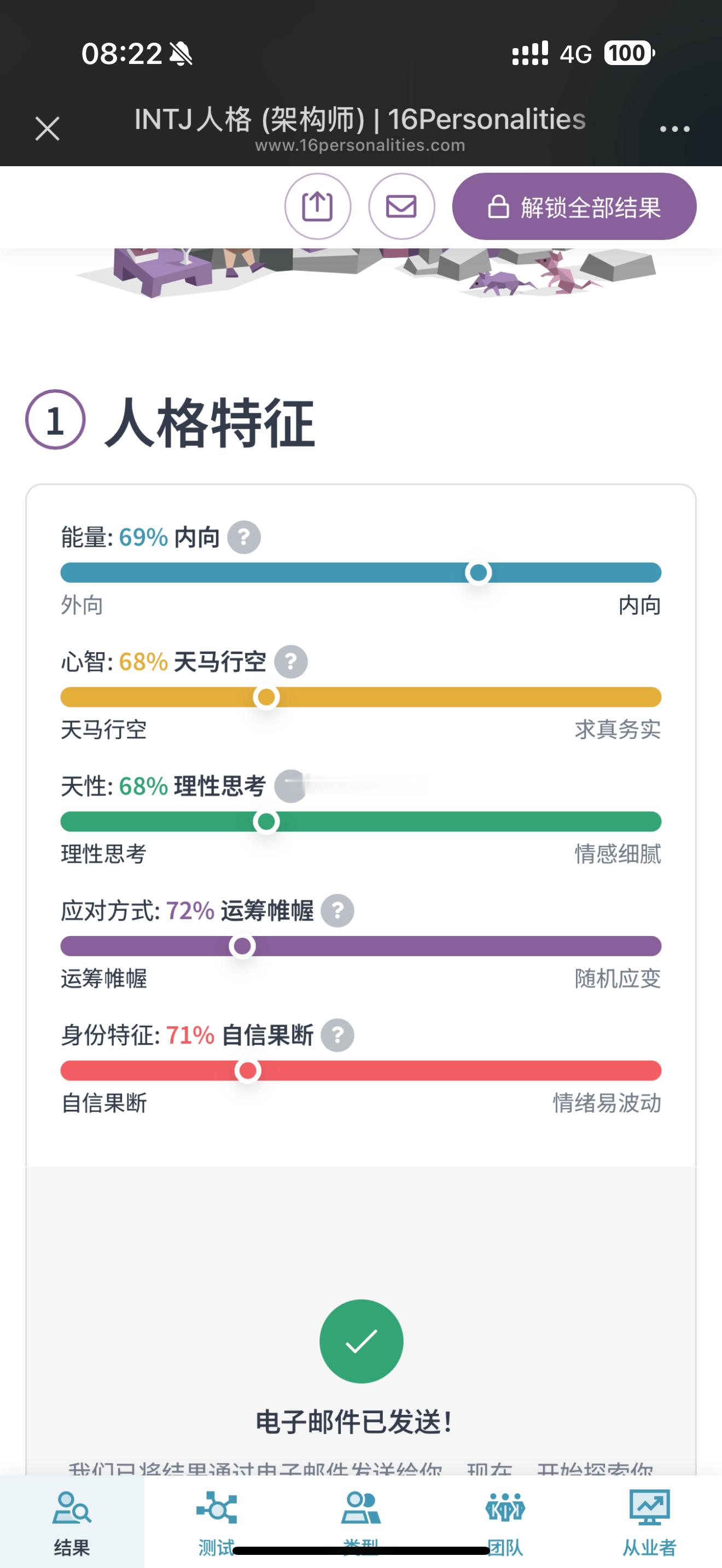Click the 能量 blue slider handle

(479, 573)
